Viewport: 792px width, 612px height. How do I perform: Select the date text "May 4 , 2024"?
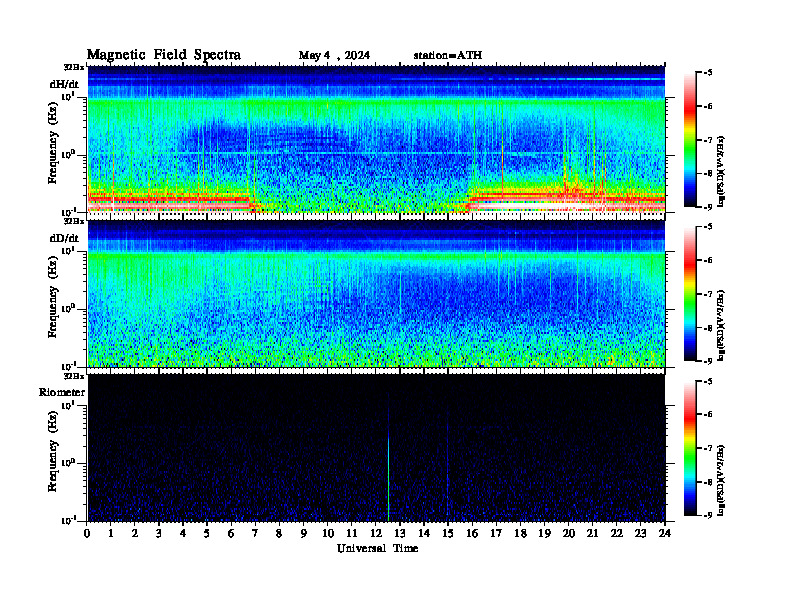(334, 56)
